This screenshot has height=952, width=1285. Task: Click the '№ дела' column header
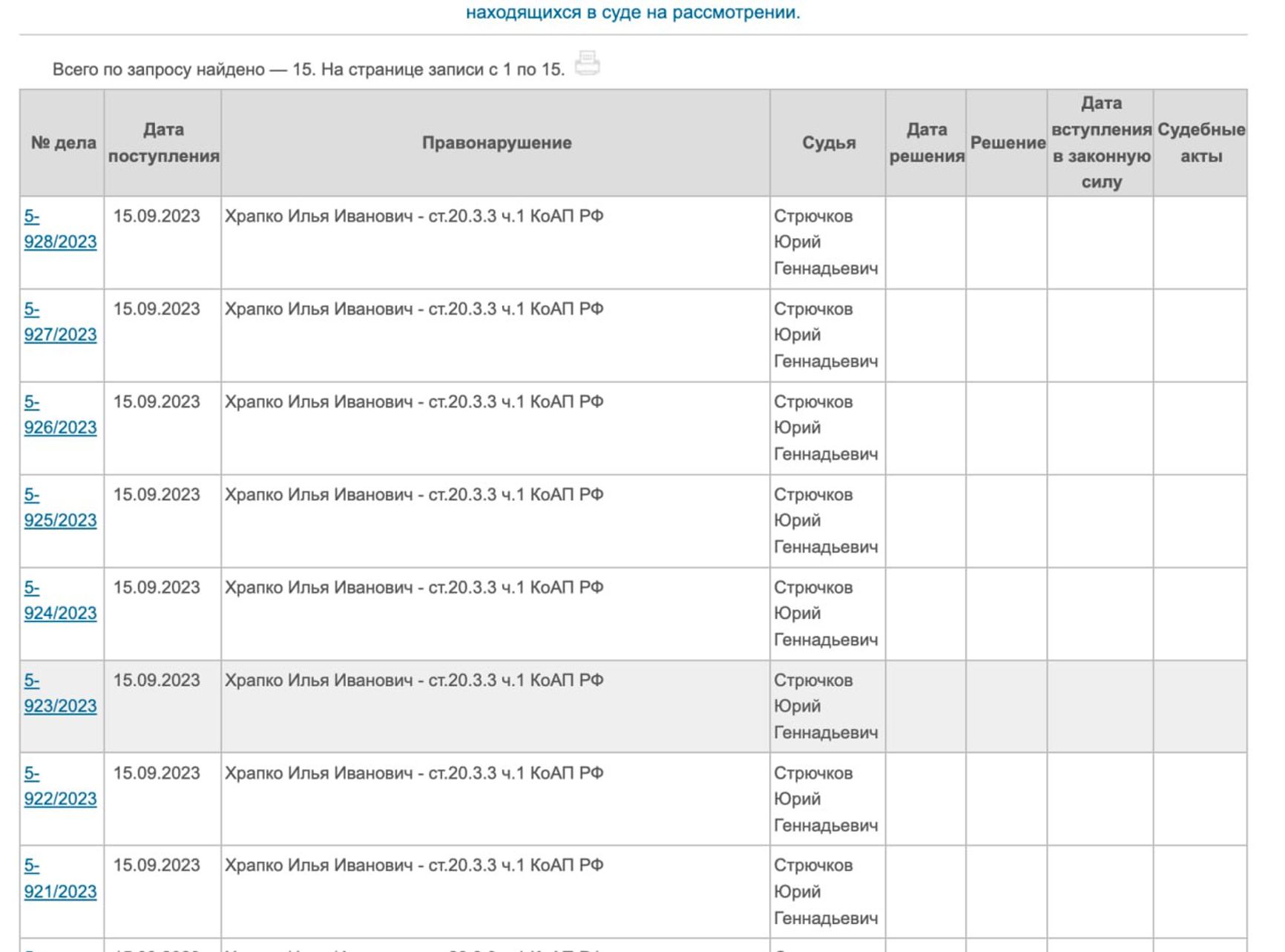(x=63, y=142)
